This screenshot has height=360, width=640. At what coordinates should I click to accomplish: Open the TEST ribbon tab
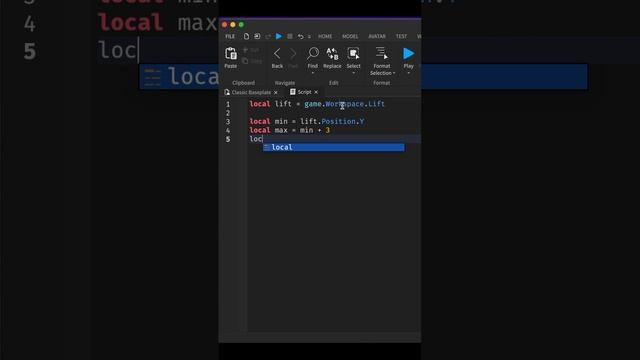401,36
